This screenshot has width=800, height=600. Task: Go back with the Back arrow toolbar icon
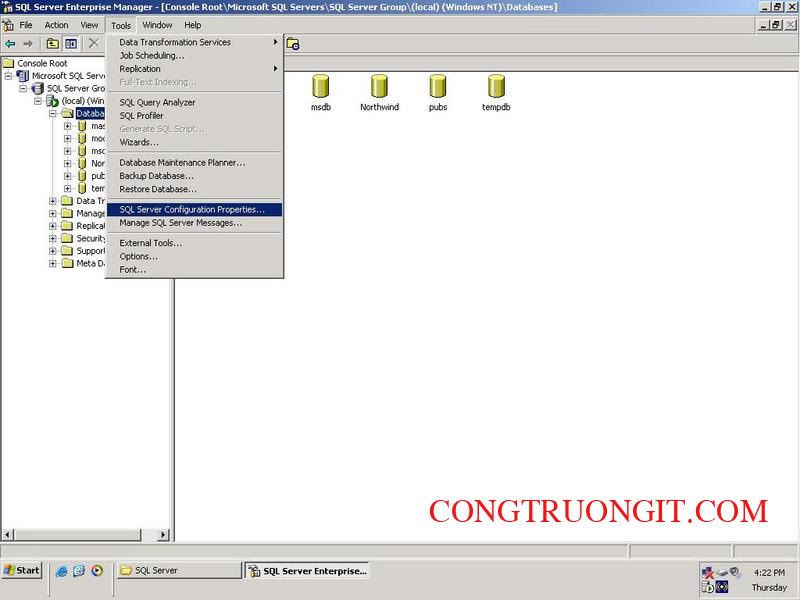click(x=10, y=44)
